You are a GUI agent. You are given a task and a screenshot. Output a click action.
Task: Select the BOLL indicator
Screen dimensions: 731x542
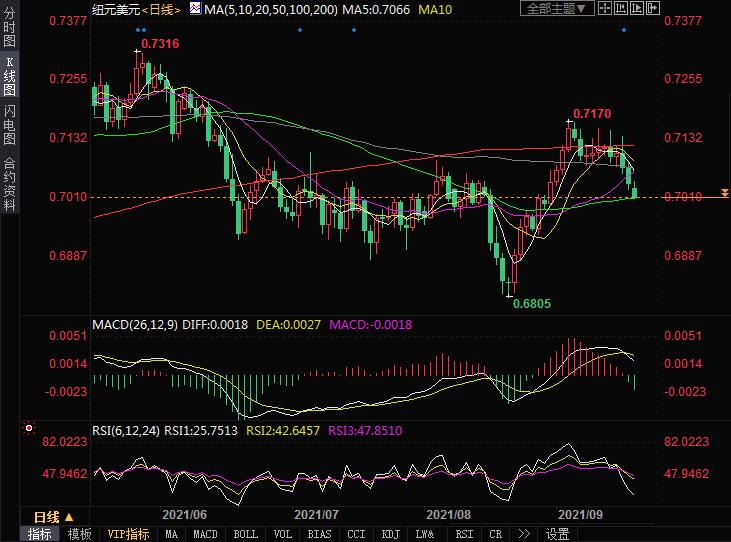pyautogui.click(x=245, y=534)
